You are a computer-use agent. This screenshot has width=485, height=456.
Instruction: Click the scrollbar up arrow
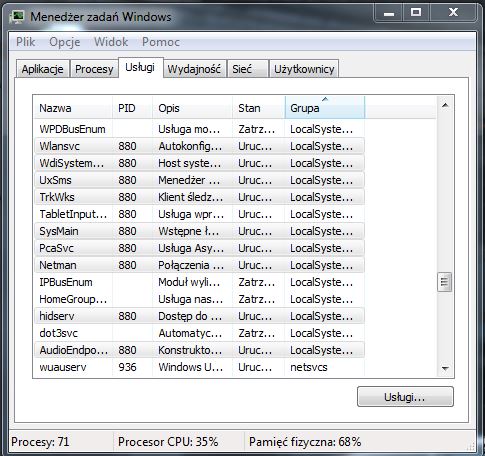tap(445, 106)
